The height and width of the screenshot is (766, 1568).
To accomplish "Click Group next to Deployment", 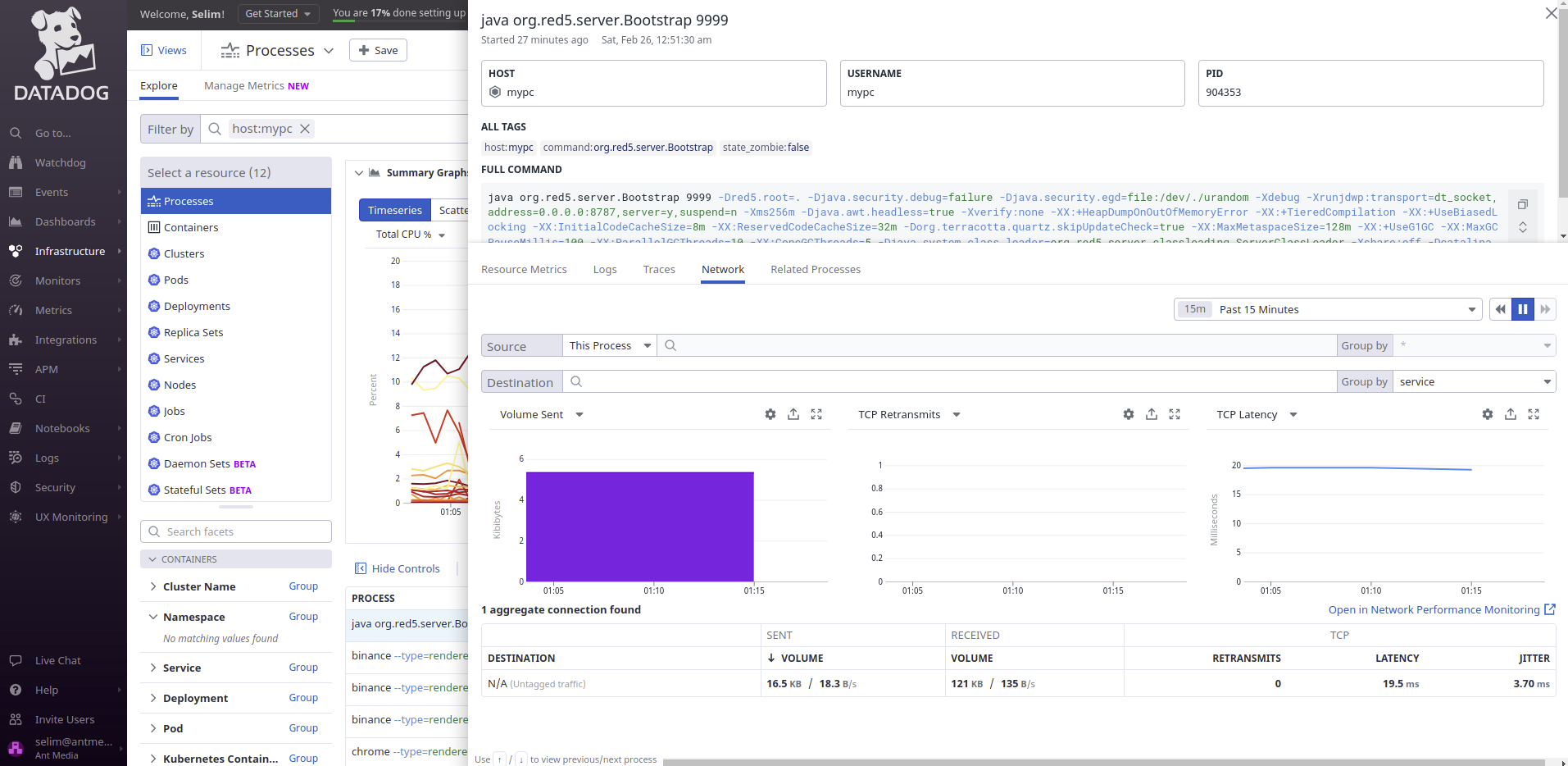I will (x=303, y=698).
